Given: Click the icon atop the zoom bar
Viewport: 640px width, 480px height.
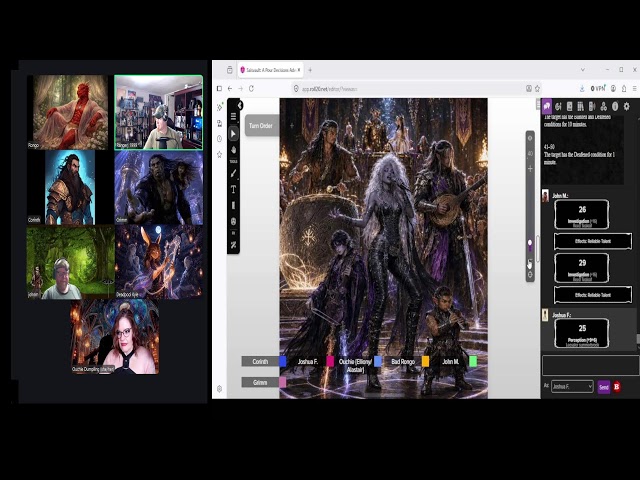Looking at the screenshot, I should tap(530, 138).
